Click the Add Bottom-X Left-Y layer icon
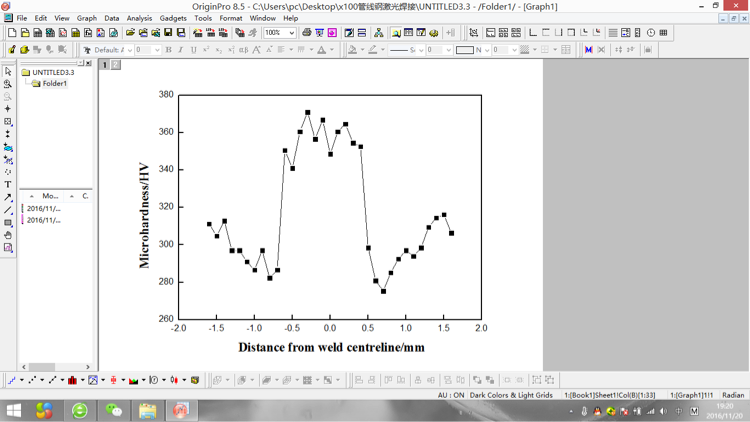Image resolution: width=750 pixels, height=422 pixels. (532, 33)
